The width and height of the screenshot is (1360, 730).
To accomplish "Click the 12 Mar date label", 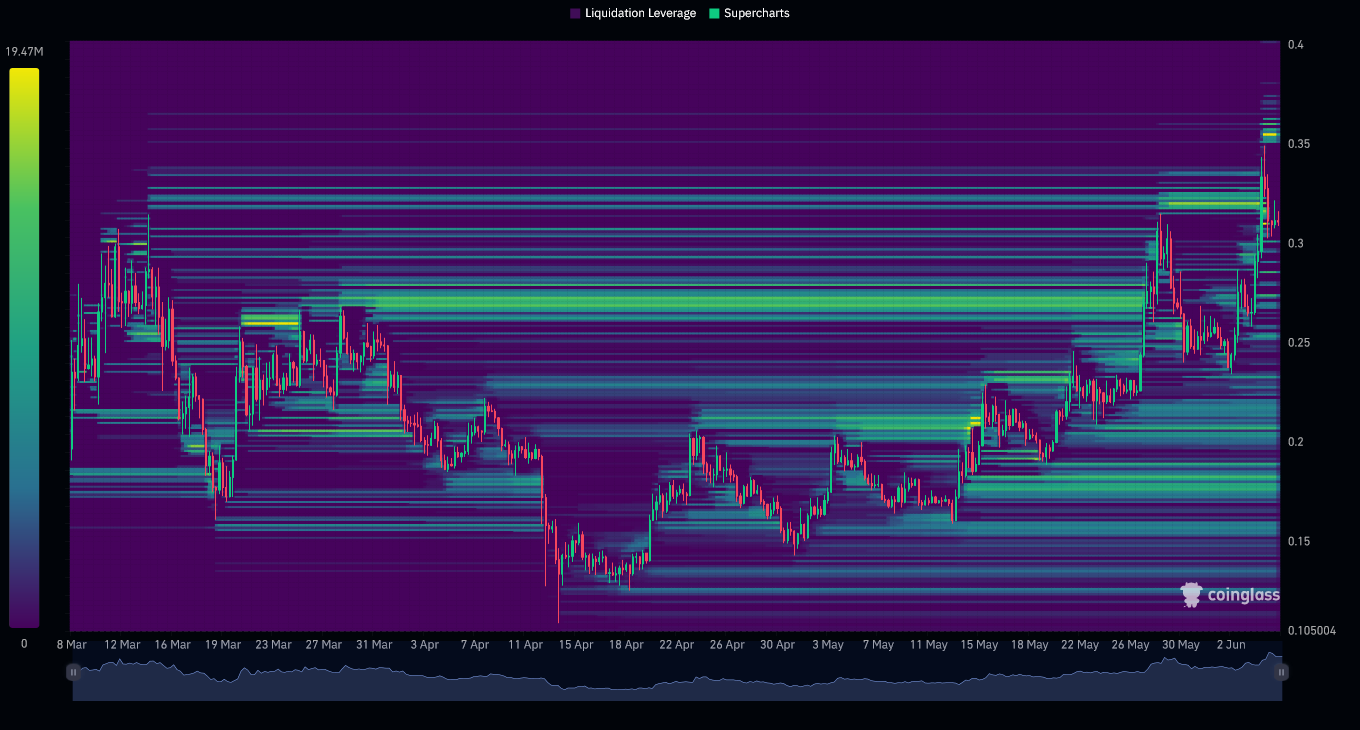I will 122,645.
